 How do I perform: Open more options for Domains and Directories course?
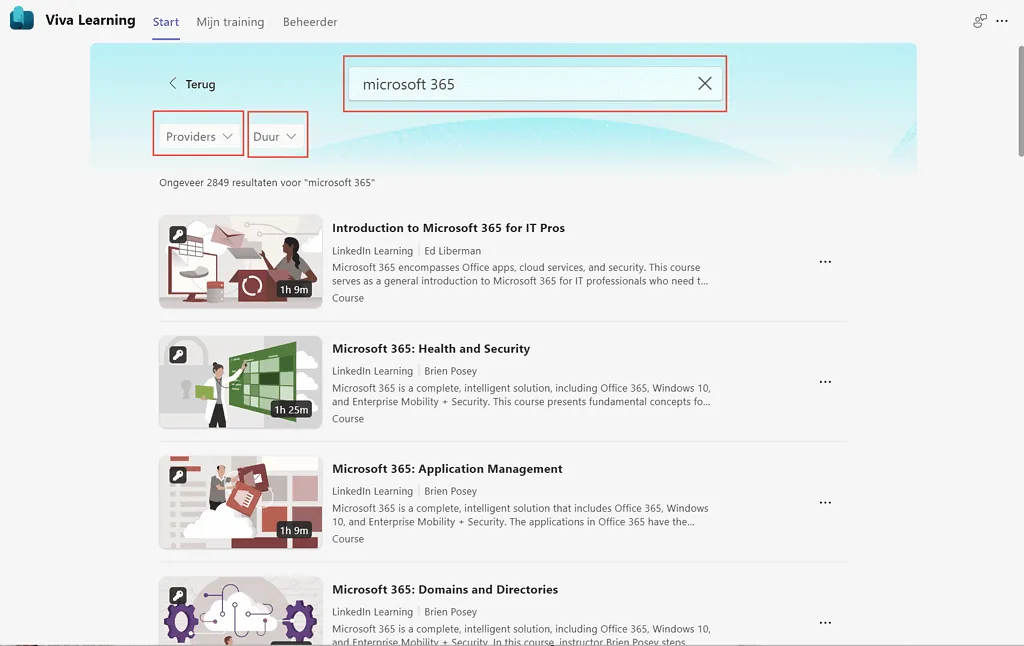pyautogui.click(x=825, y=622)
